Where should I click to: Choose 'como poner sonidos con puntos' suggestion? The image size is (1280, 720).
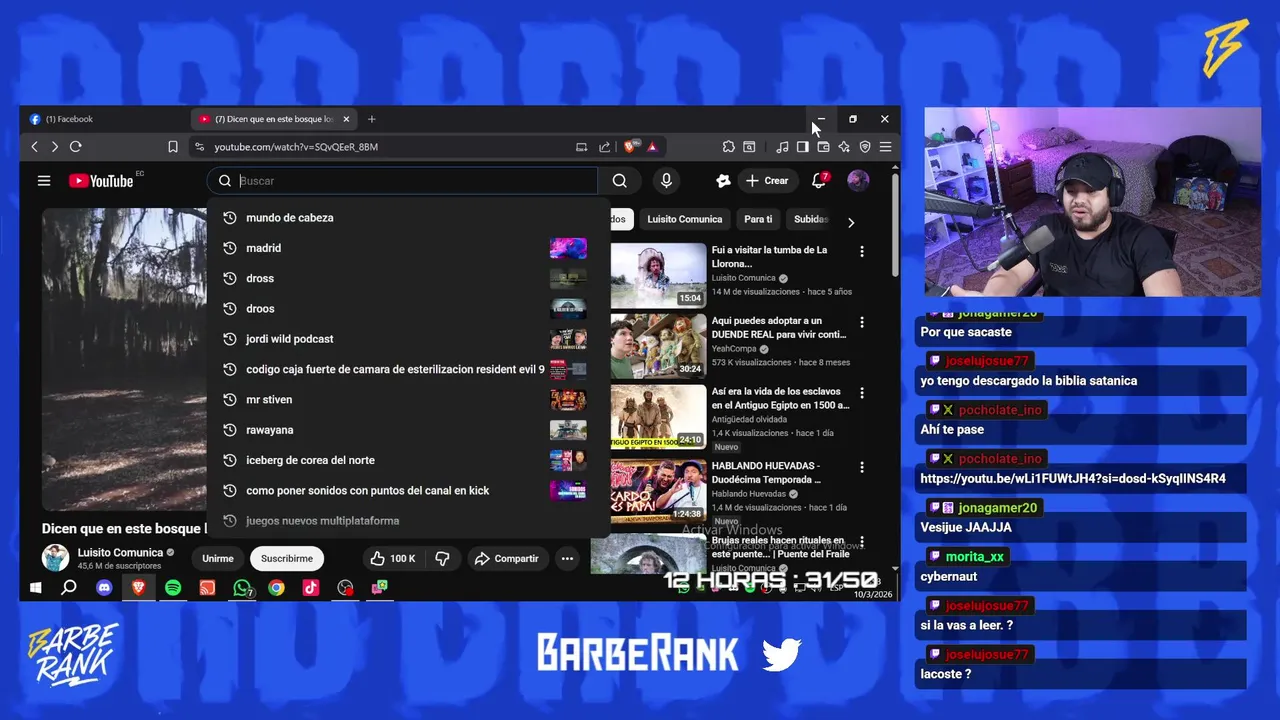tap(408, 491)
